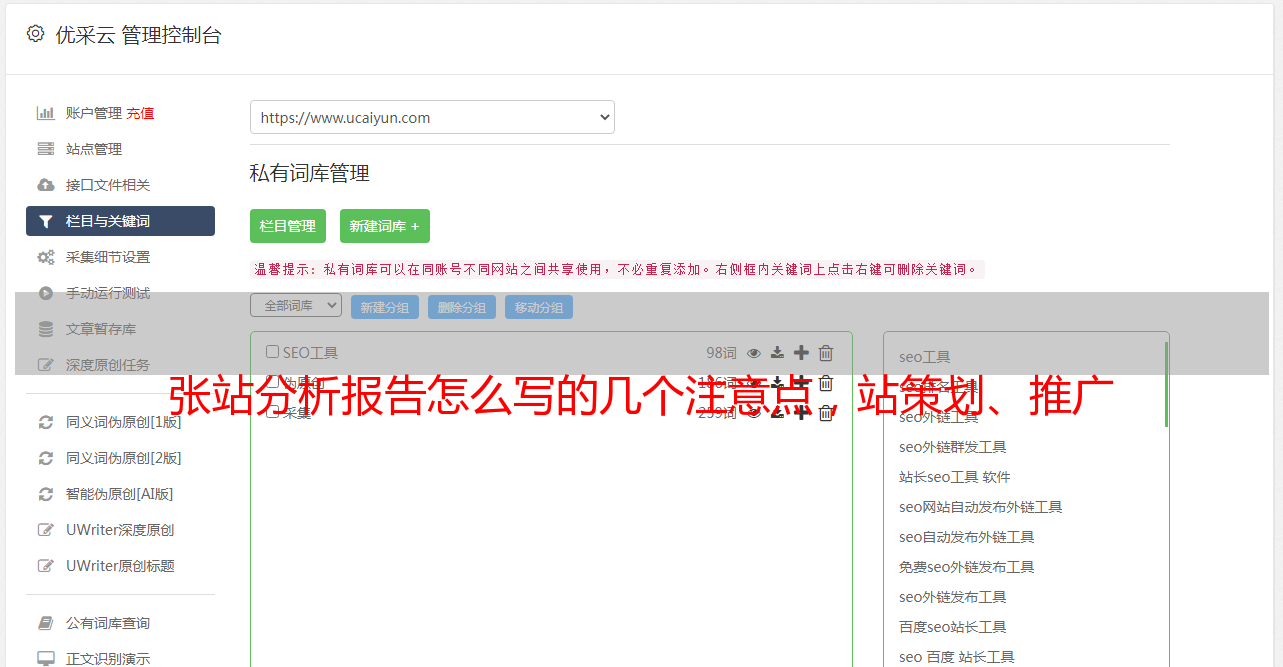Viewport: 1283px width, 667px height.
Task: Select keyword 百度seo站长工具
Action: tap(953, 627)
